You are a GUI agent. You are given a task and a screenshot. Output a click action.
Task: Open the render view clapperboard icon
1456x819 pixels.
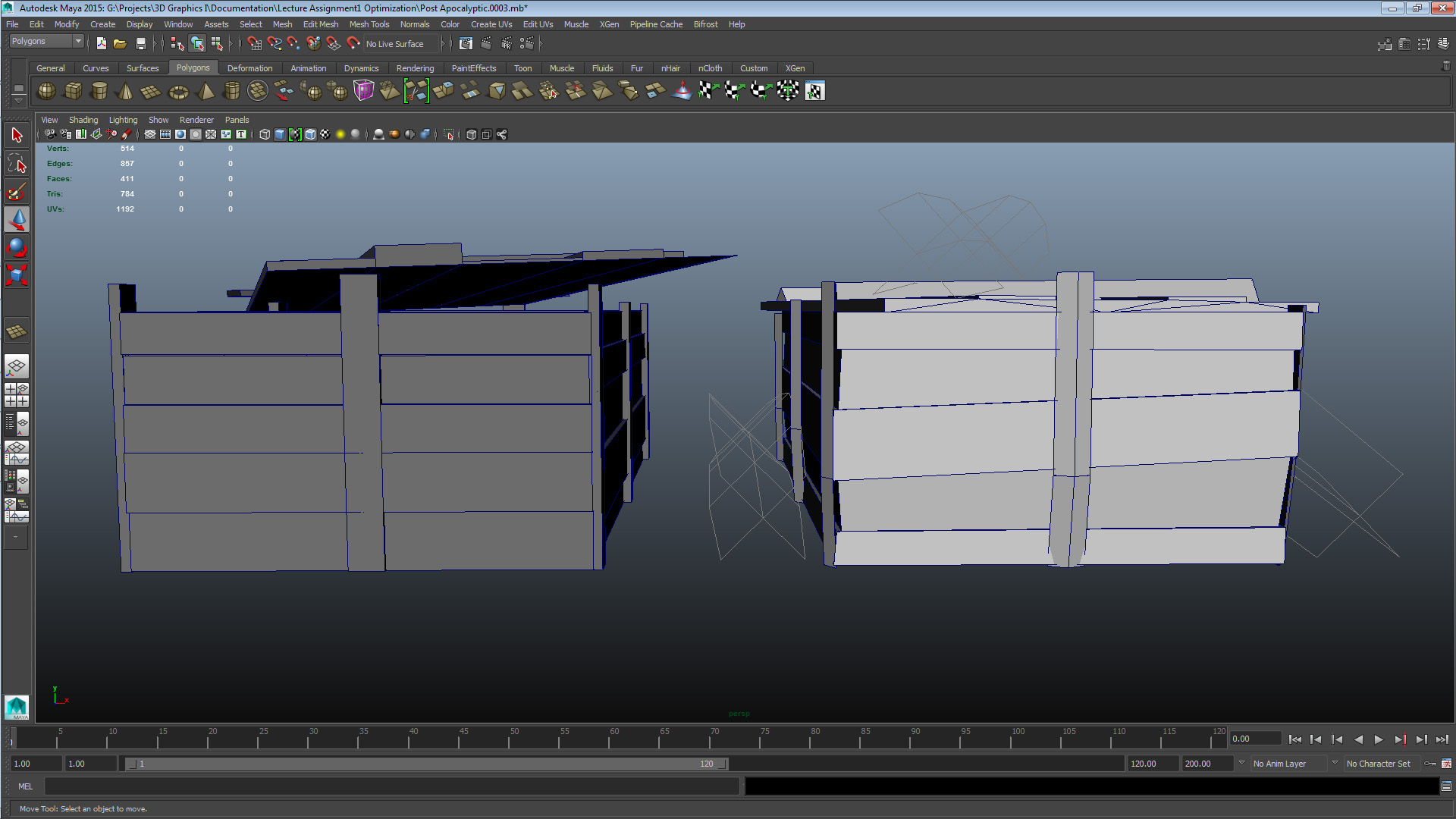(466, 43)
